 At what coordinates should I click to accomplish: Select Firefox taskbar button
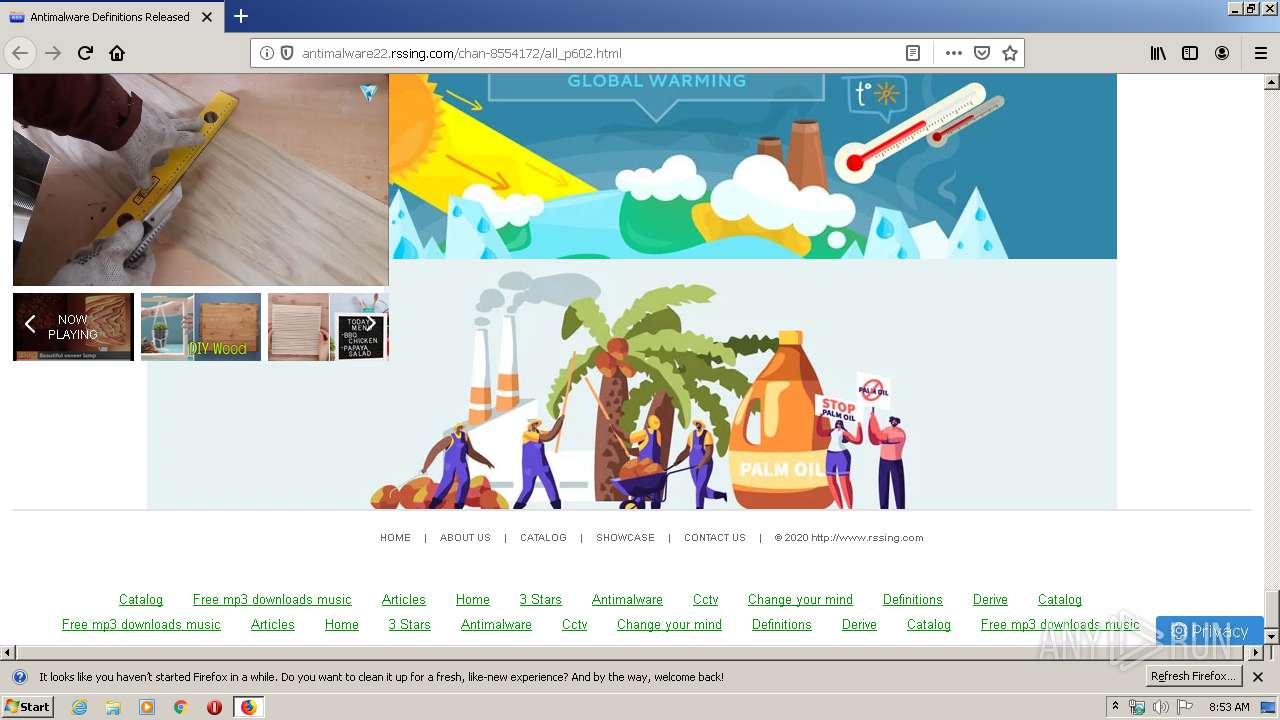(x=248, y=707)
